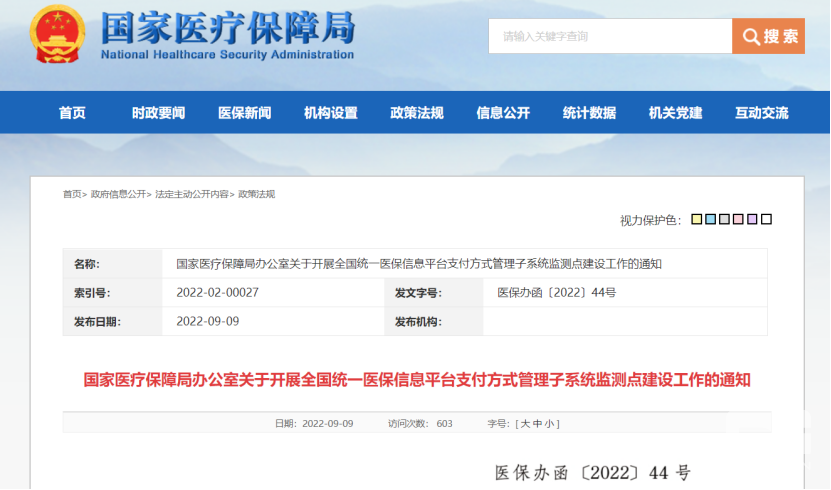Click the 政府信息公开 breadcrumb link
Viewport: 831px width, 490px height.
click(x=118, y=194)
